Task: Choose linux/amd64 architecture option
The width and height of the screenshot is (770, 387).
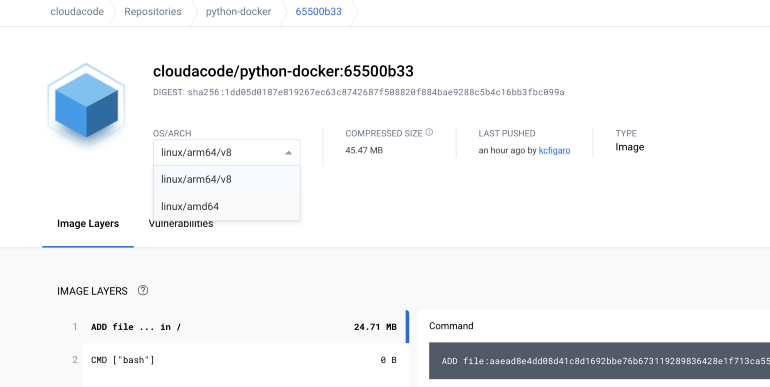Action: click(227, 206)
